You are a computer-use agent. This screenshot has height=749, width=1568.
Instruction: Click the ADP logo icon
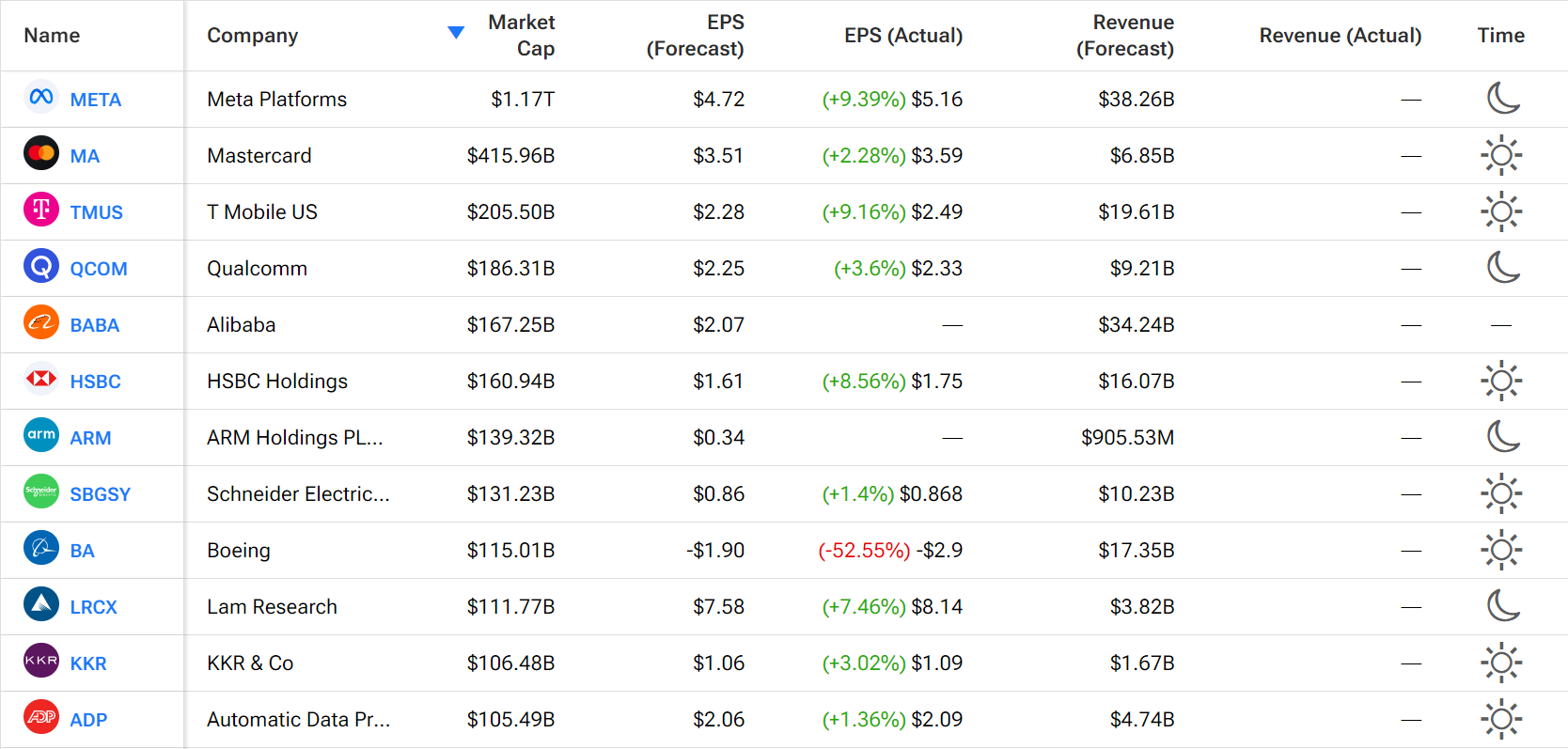tap(41, 717)
